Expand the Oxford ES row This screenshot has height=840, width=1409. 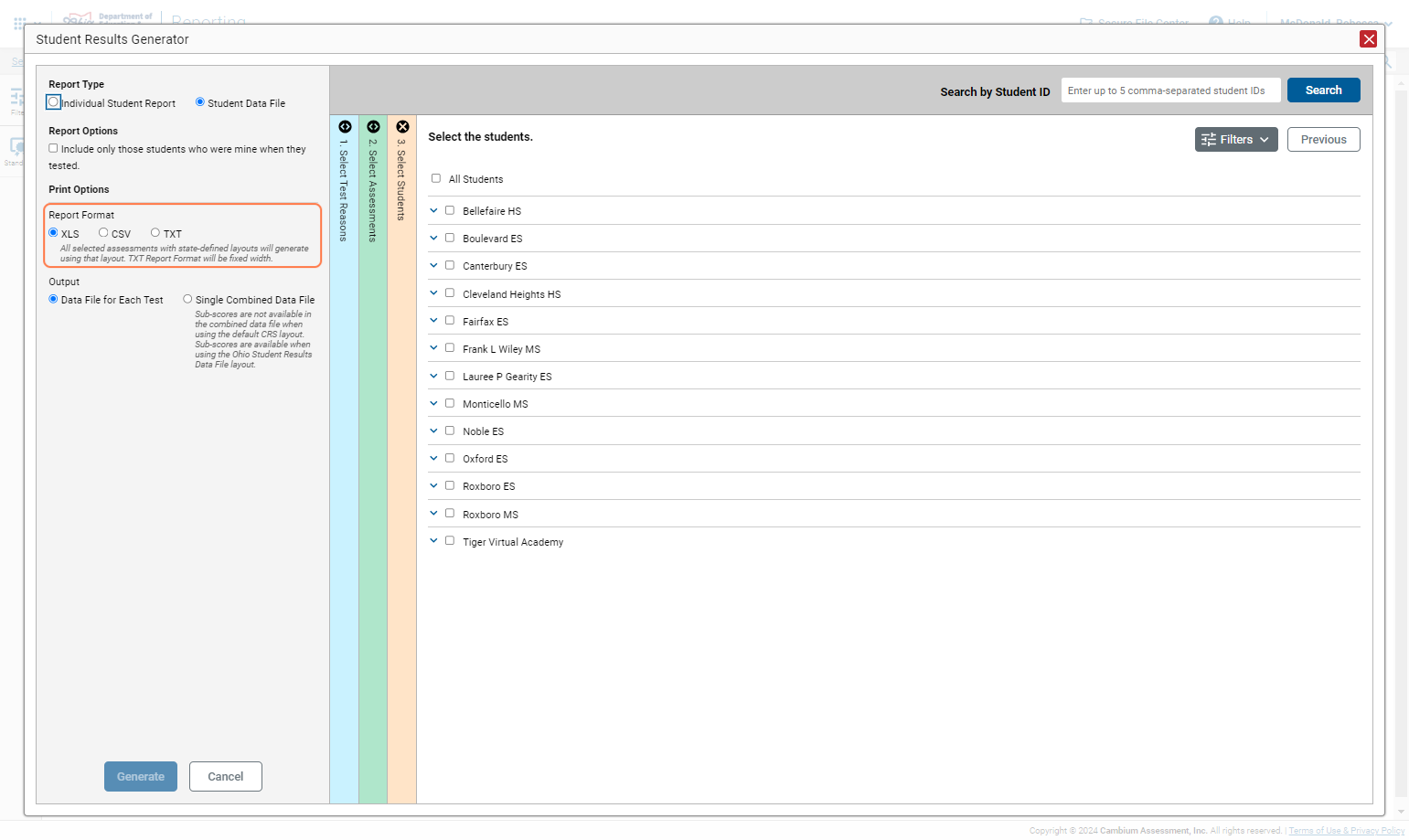(433, 458)
